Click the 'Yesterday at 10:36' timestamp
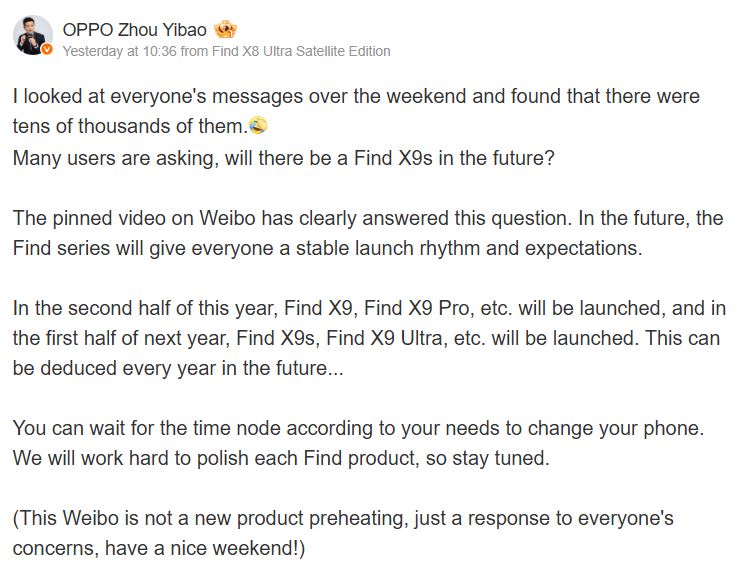This screenshot has width=742, height=562. click(x=119, y=51)
